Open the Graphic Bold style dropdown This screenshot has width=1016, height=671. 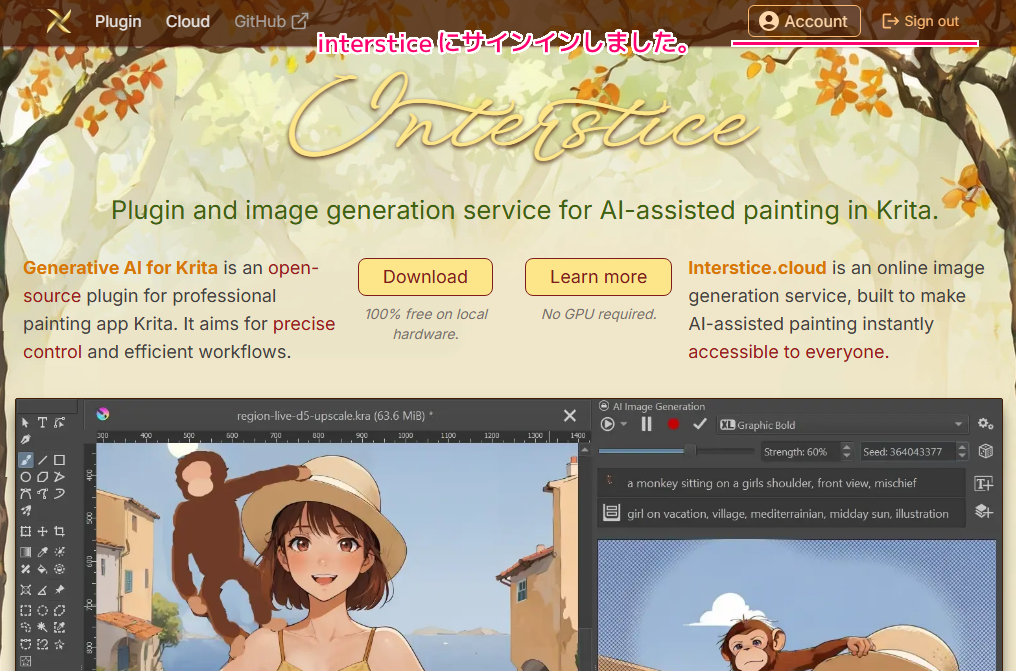click(842, 425)
